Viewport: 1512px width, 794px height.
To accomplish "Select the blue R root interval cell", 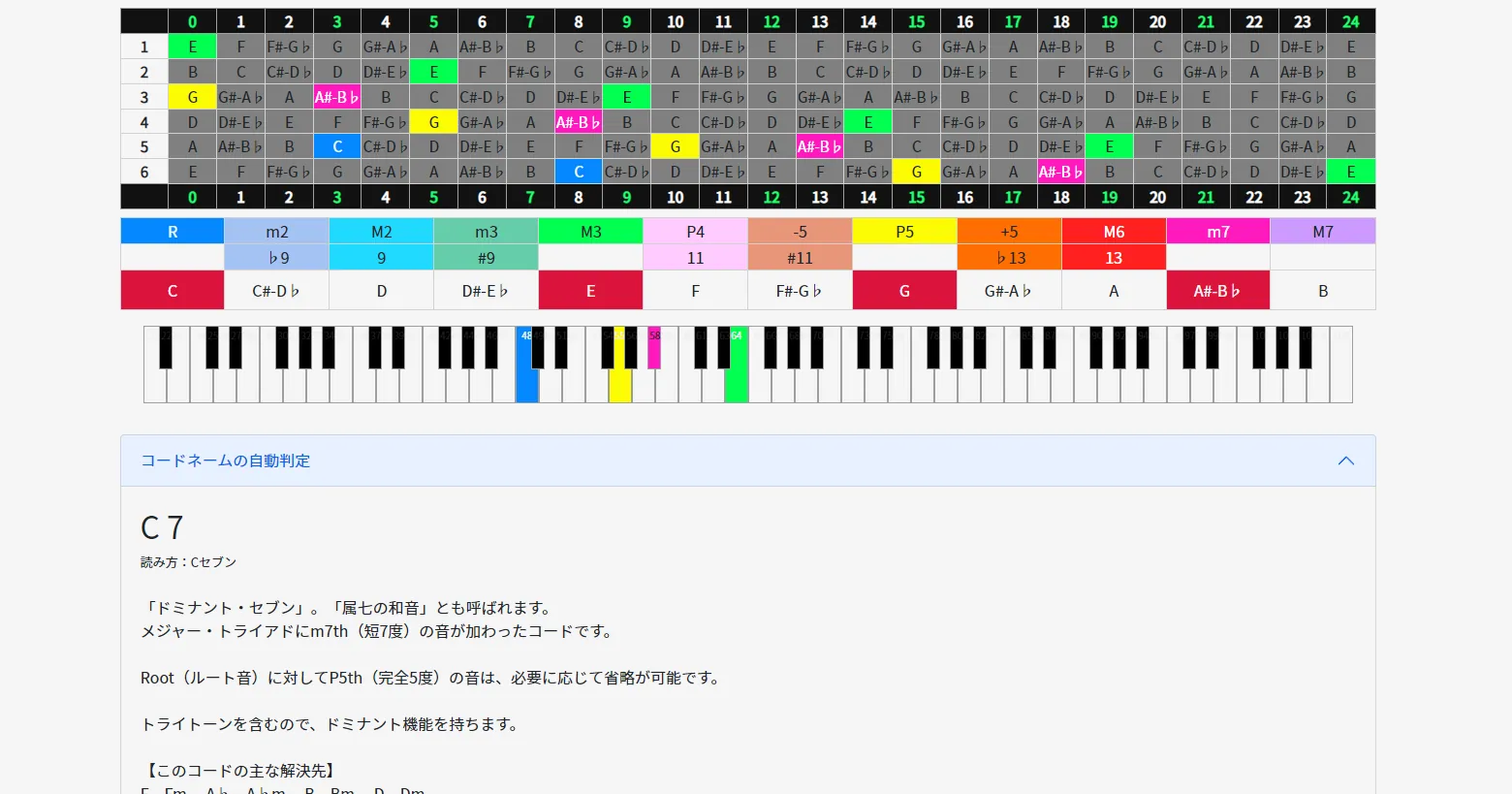I will pyautogui.click(x=173, y=232).
